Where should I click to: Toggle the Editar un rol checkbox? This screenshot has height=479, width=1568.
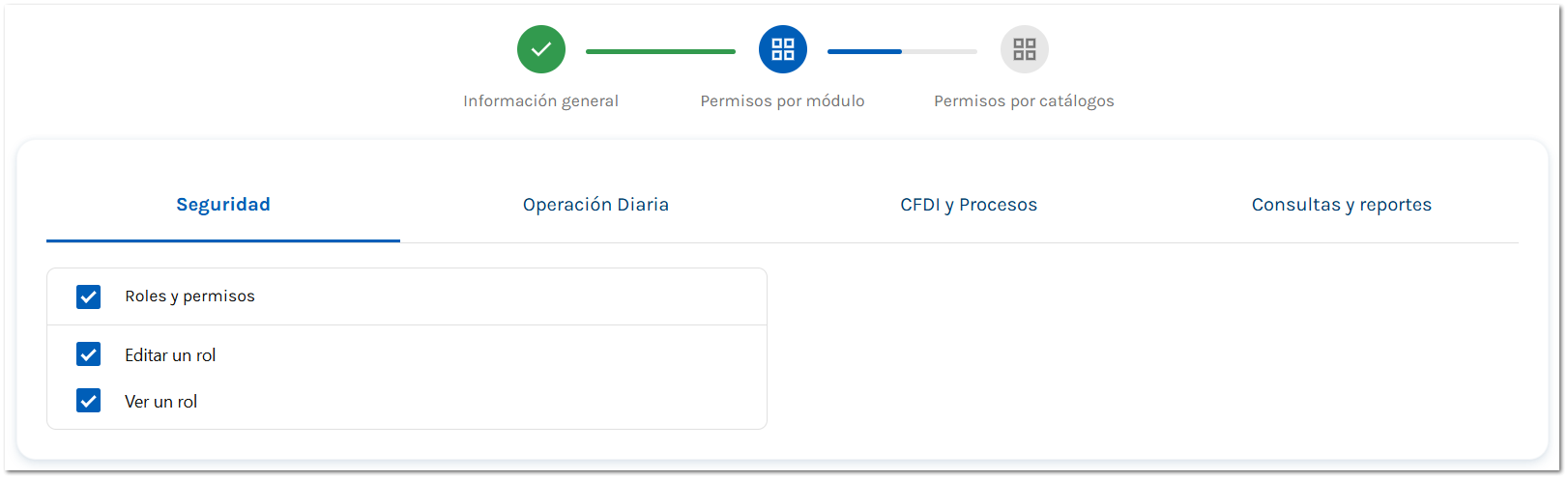(x=89, y=354)
